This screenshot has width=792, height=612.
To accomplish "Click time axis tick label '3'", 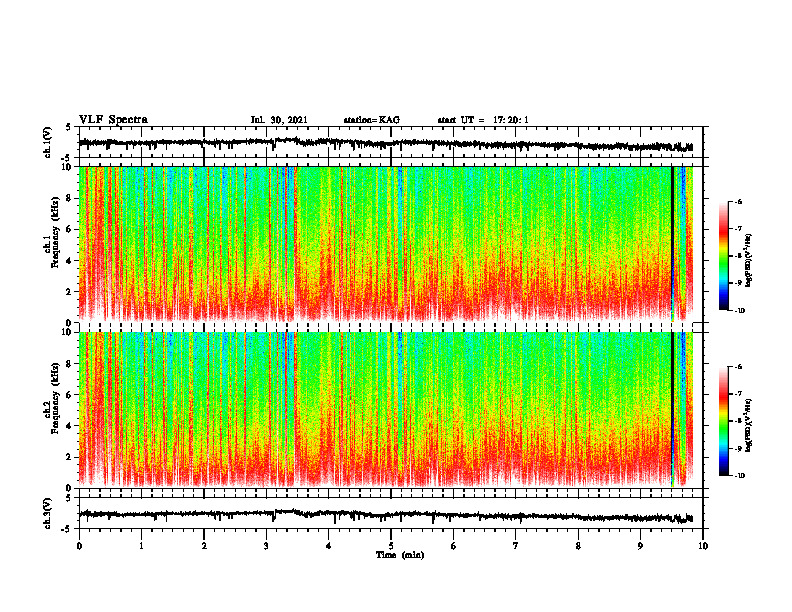I will click(266, 546).
